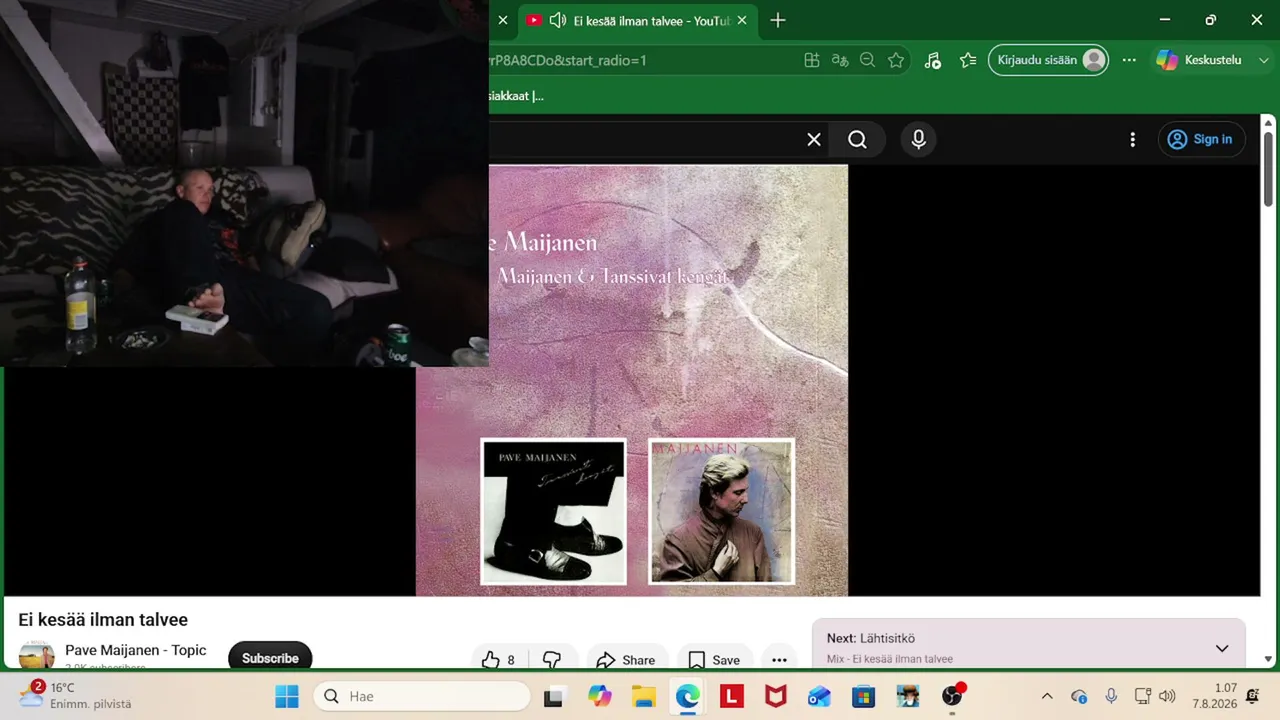This screenshot has height=720, width=1280.
Task: Start YouTube voice search with microphone
Action: tap(919, 140)
